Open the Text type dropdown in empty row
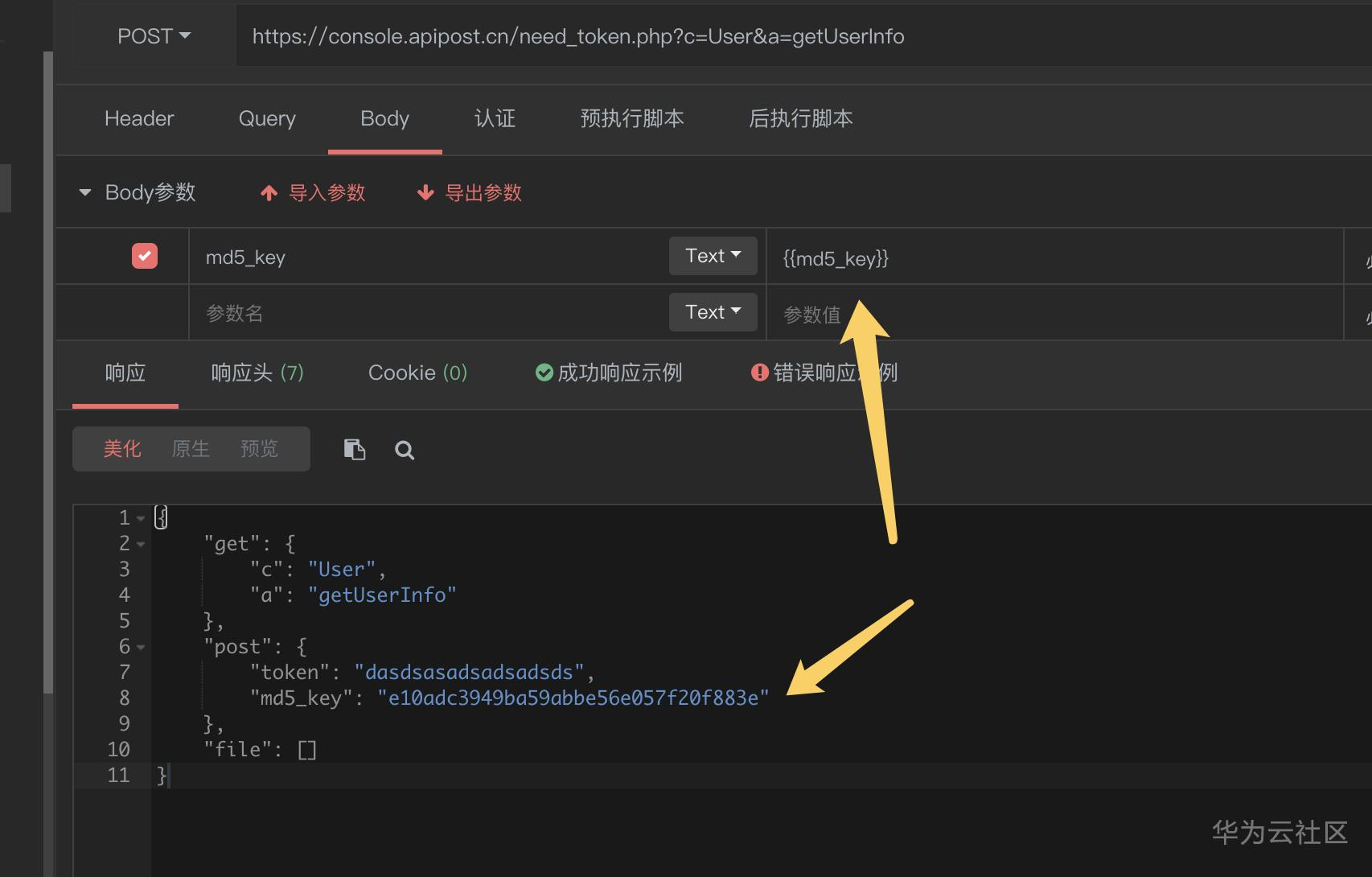The width and height of the screenshot is (1372, 877). [713, 312]
